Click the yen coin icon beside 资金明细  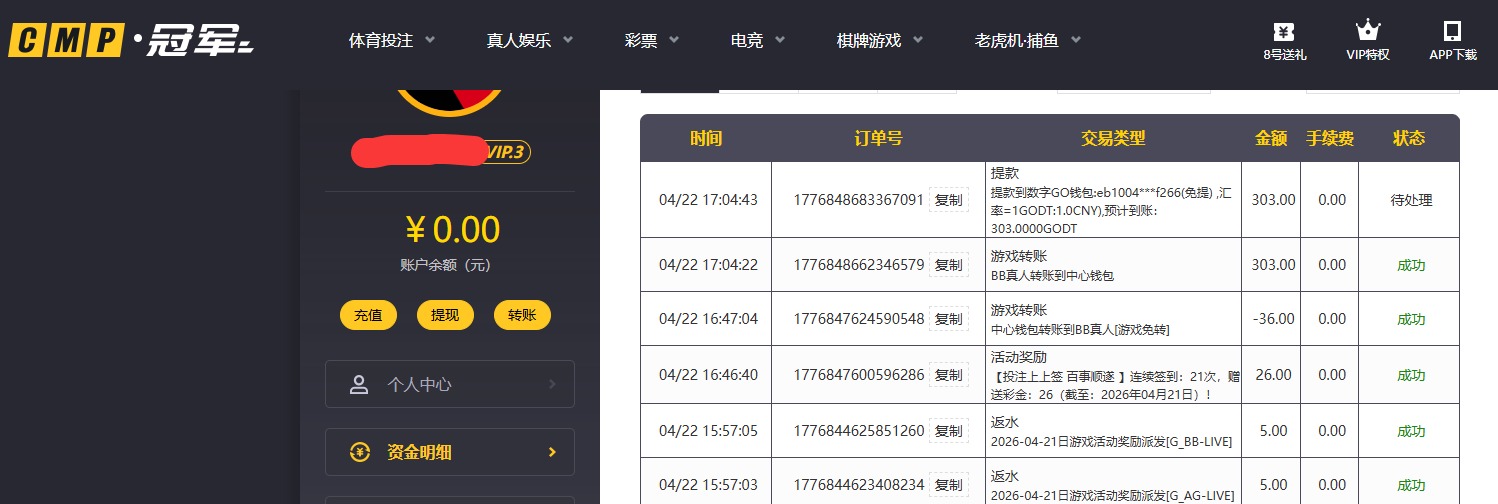coord(360,452)
